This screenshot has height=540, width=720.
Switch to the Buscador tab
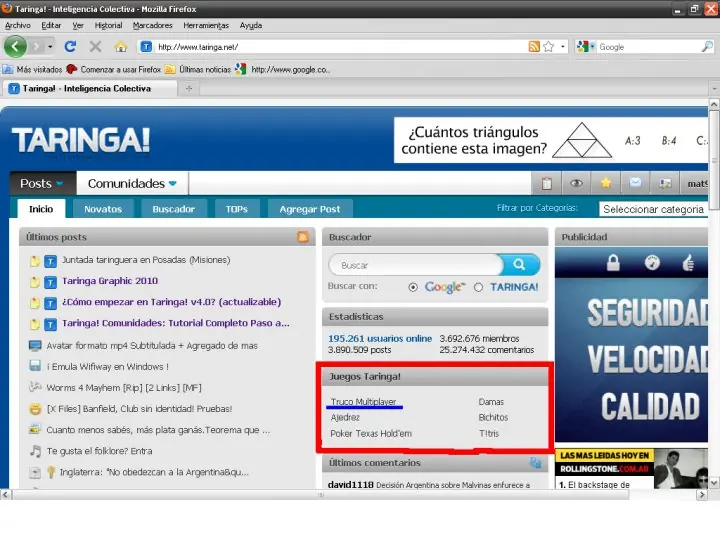(174, 209)
